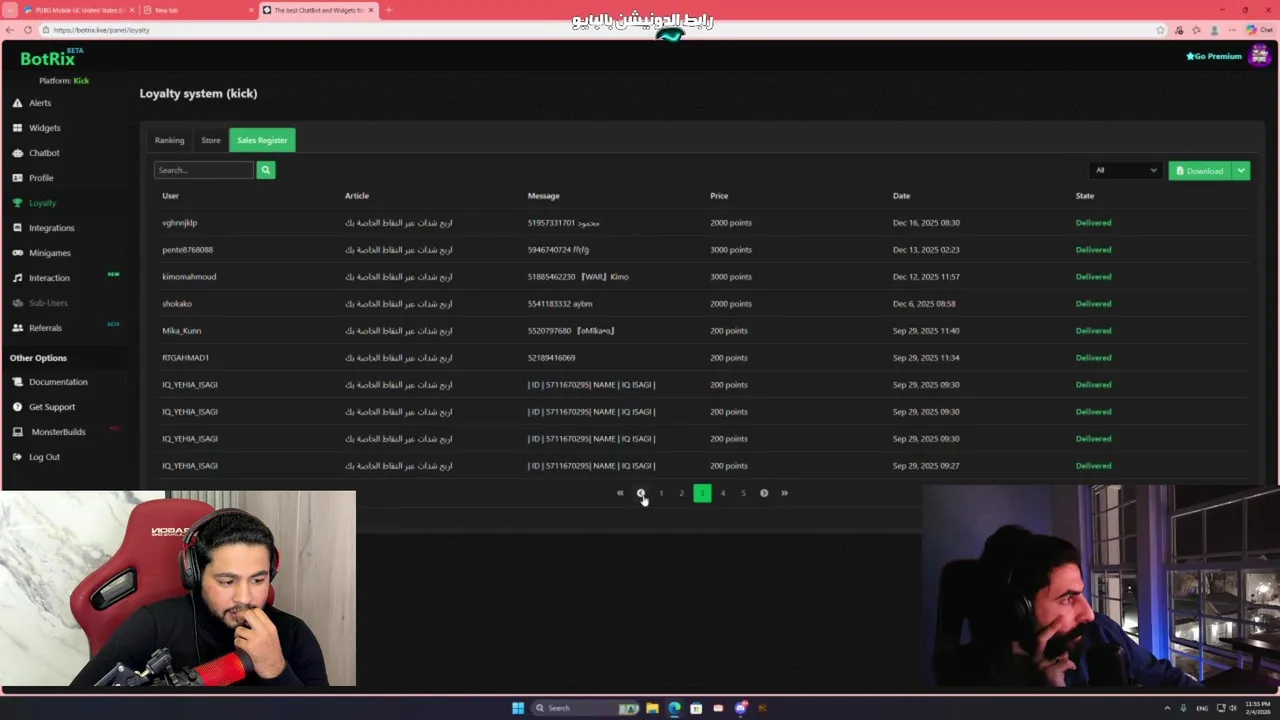Go to page 5
1280x720 pixels.
click(x=743, y=493)
